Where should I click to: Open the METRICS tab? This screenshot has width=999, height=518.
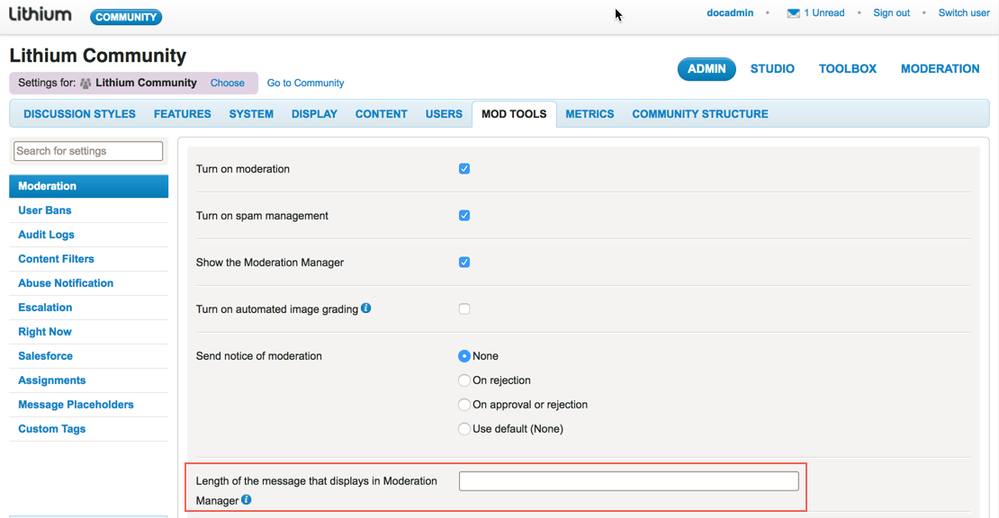[590, 114]
